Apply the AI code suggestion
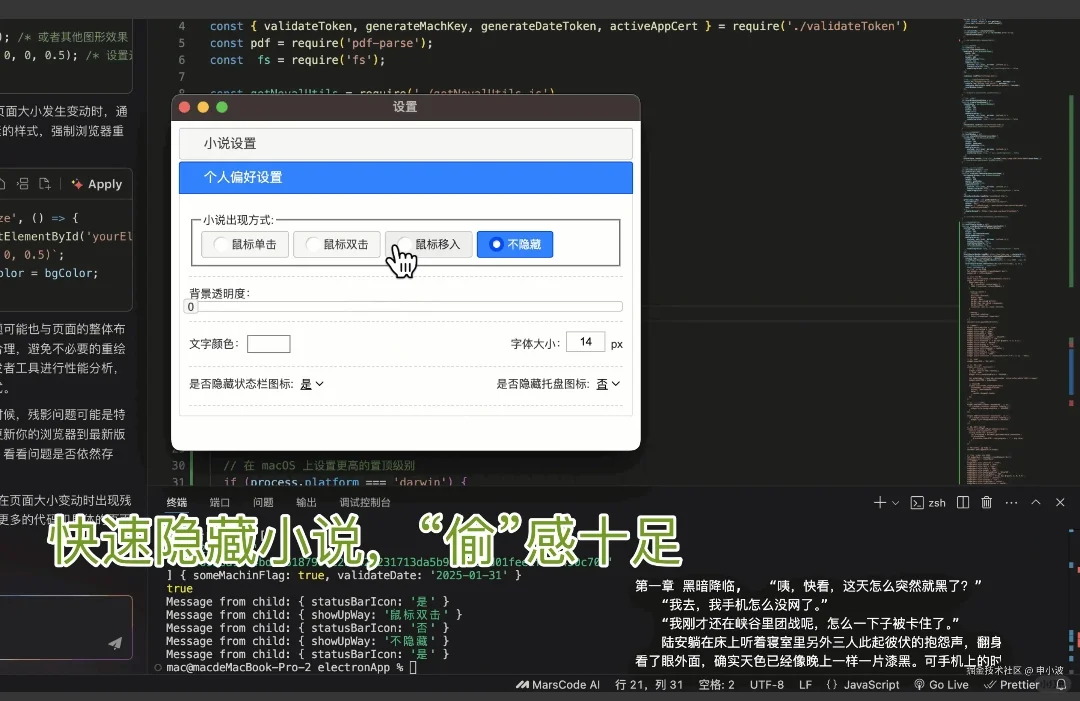The height and width of the screenshot is (701, 1080). tap(97, 184)
